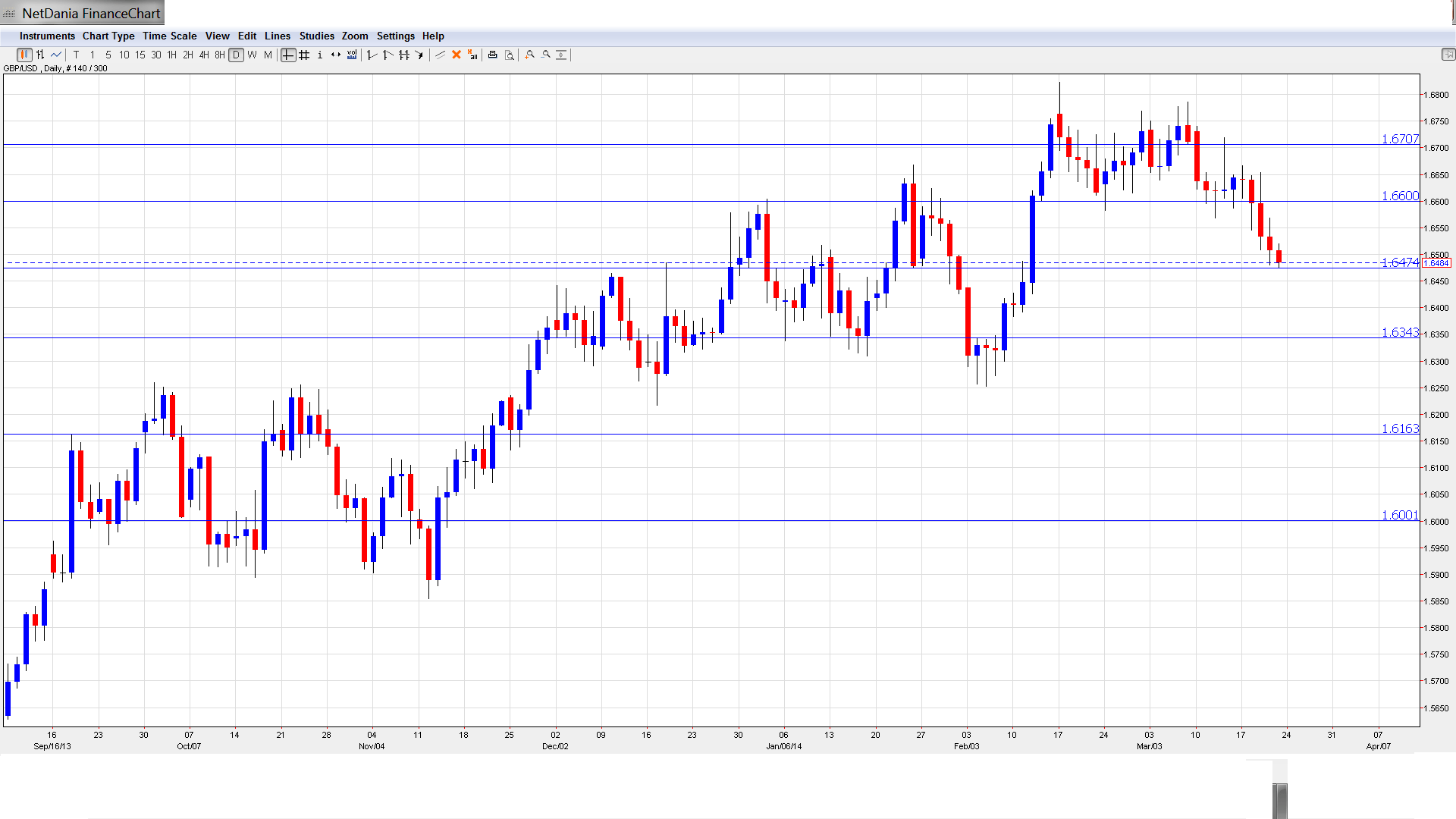Switch to the OHLC bar chart icon
1456x819 pixels.
click(x=40, y=55)
